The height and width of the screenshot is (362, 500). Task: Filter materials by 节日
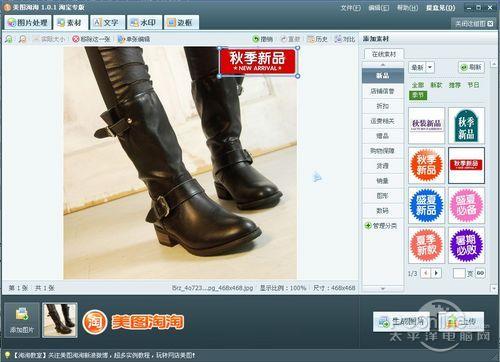(x=473, y=85)
